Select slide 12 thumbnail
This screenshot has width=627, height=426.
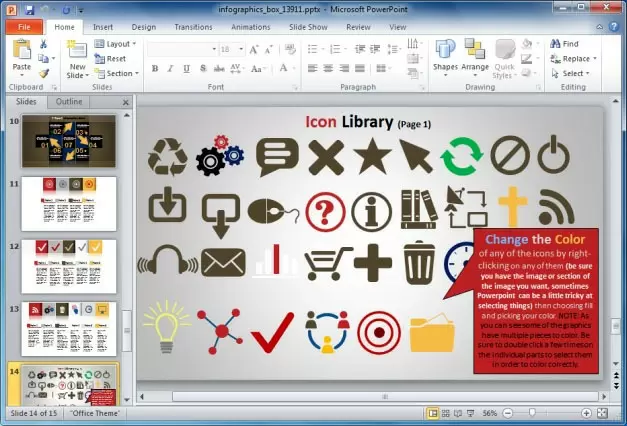[x=68, y=265]
